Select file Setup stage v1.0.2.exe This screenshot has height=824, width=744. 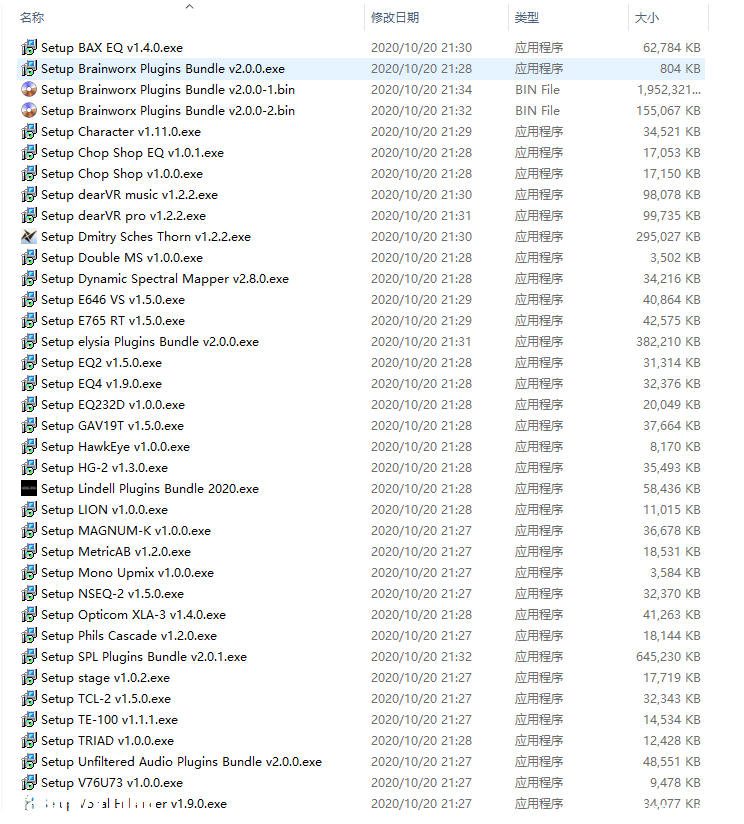click(106, 678)
